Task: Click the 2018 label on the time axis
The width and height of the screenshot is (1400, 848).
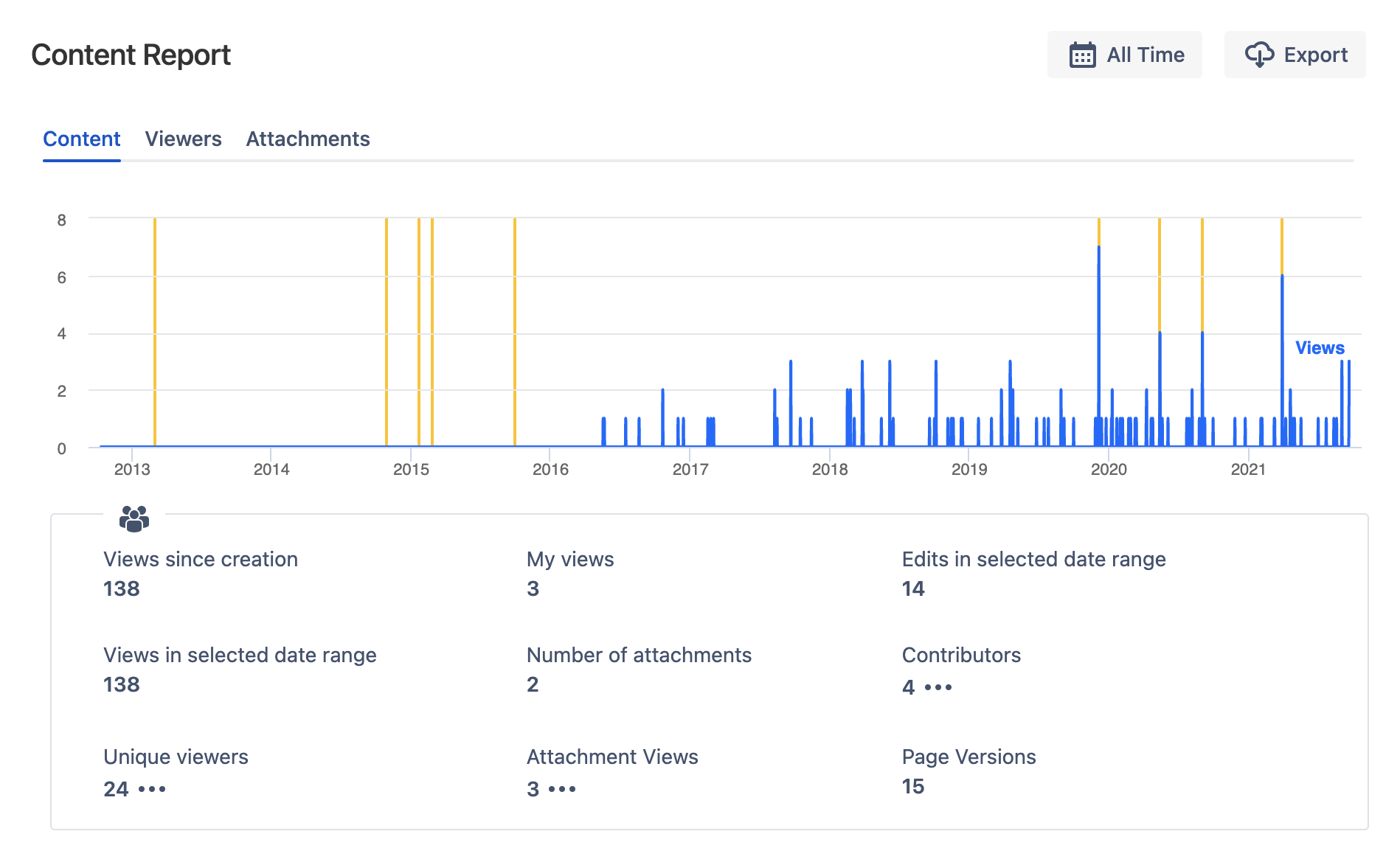Action: tap(829, 470)
